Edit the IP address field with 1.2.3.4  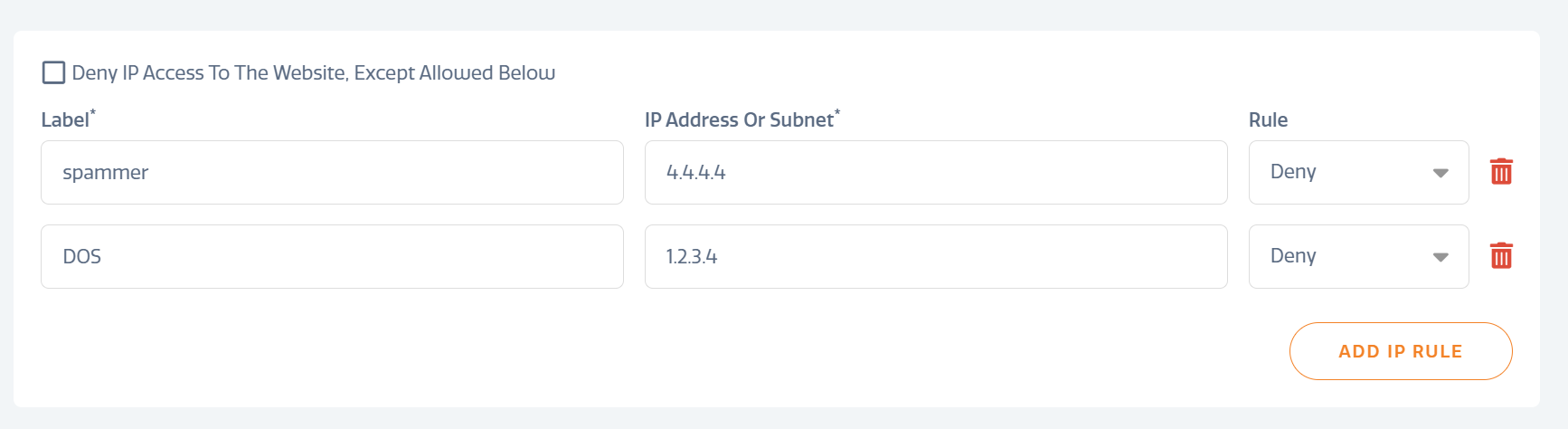[x=936, y=256]
